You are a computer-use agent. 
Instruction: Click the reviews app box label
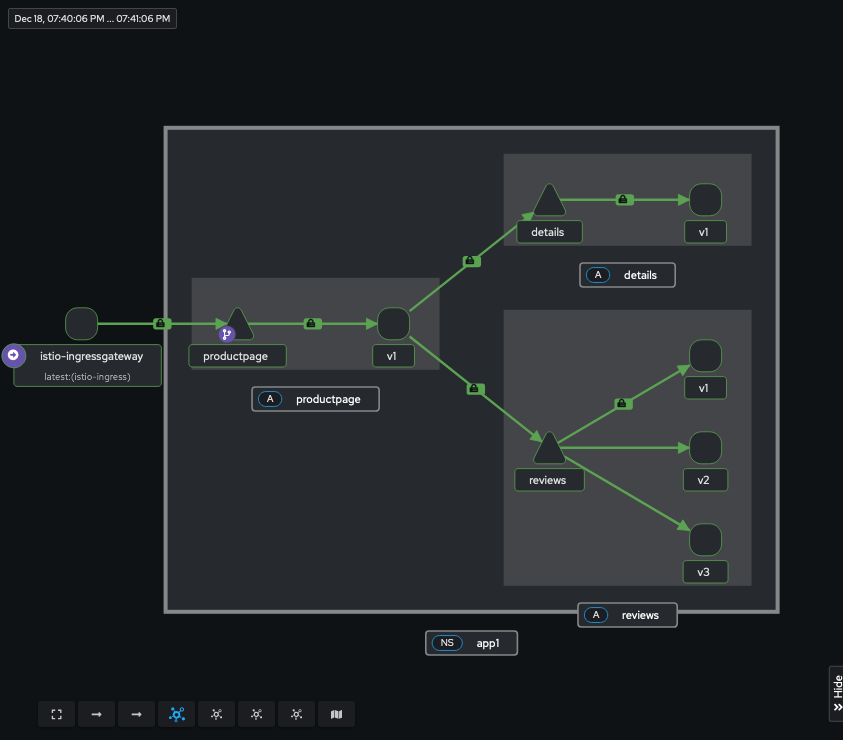pyautogui.click(x=627, y=615)
